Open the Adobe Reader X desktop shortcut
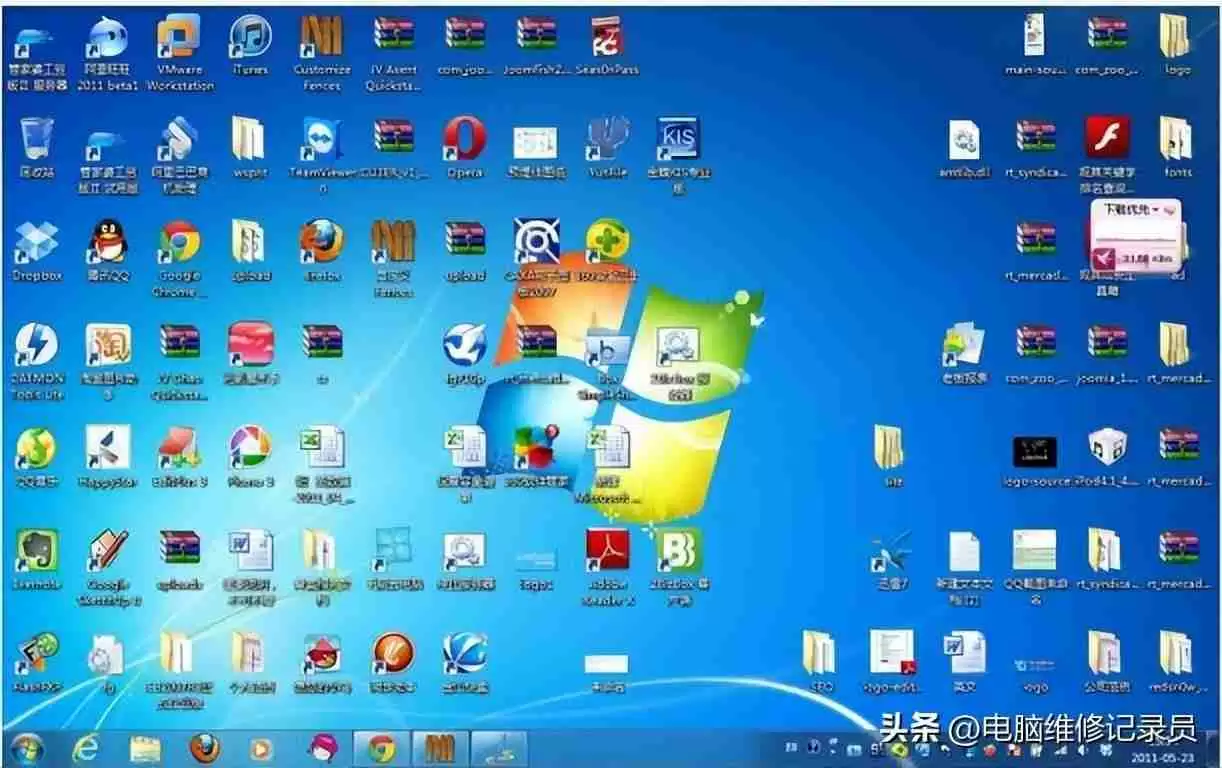The height and width of the screenshot is (768, 1222). pyautogui.click(x=607, y=552)
